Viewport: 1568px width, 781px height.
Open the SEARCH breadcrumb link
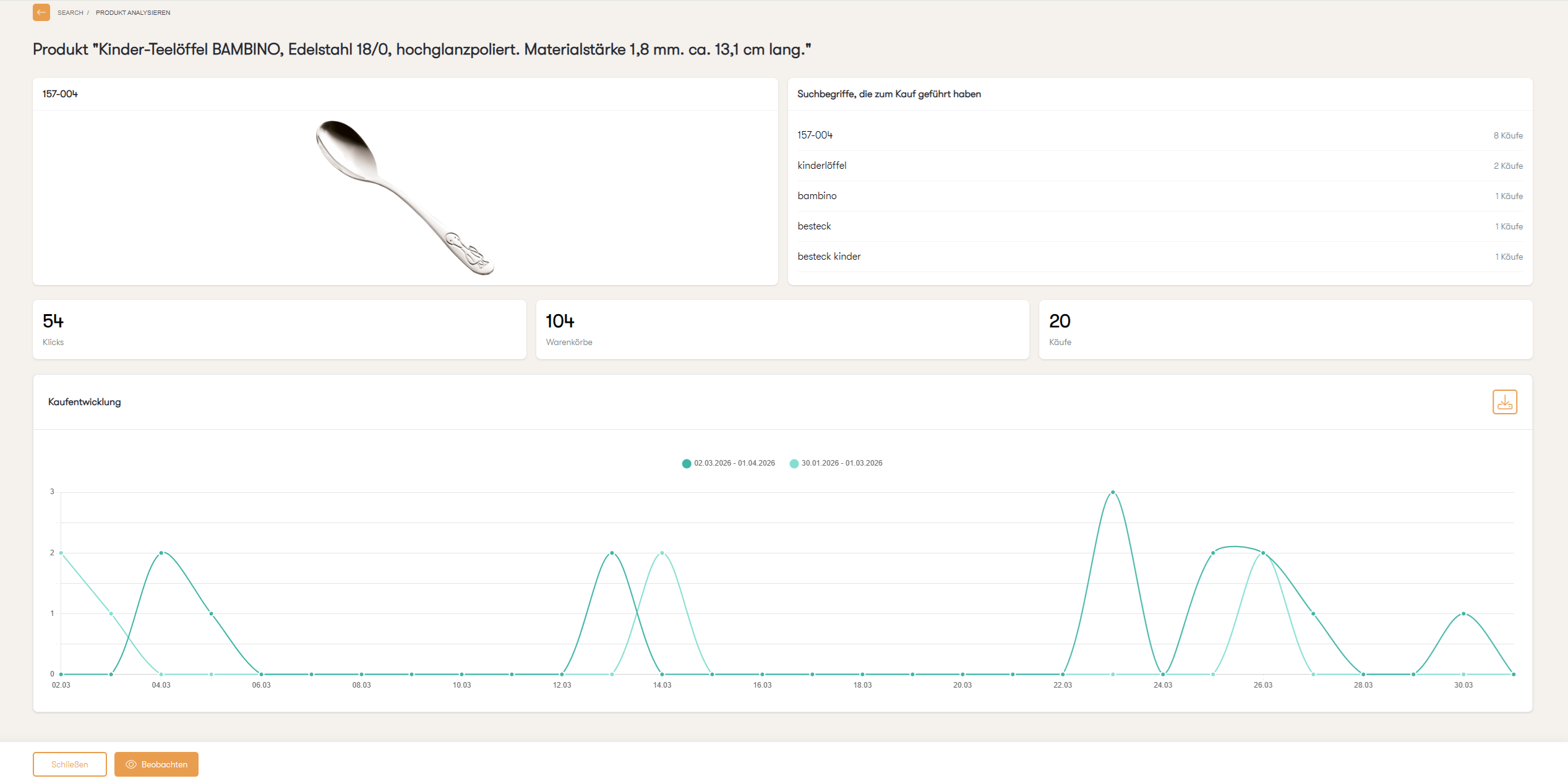[70, 12]
